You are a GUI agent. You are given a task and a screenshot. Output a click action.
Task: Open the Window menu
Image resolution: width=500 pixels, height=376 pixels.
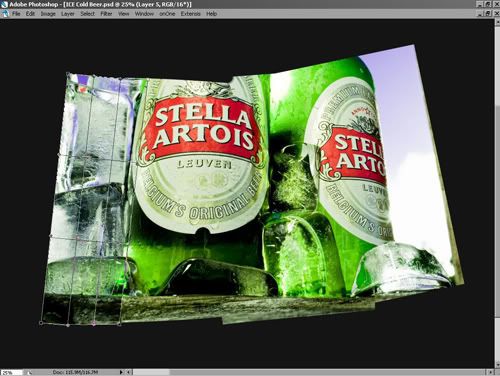click(x=144, y=14)
